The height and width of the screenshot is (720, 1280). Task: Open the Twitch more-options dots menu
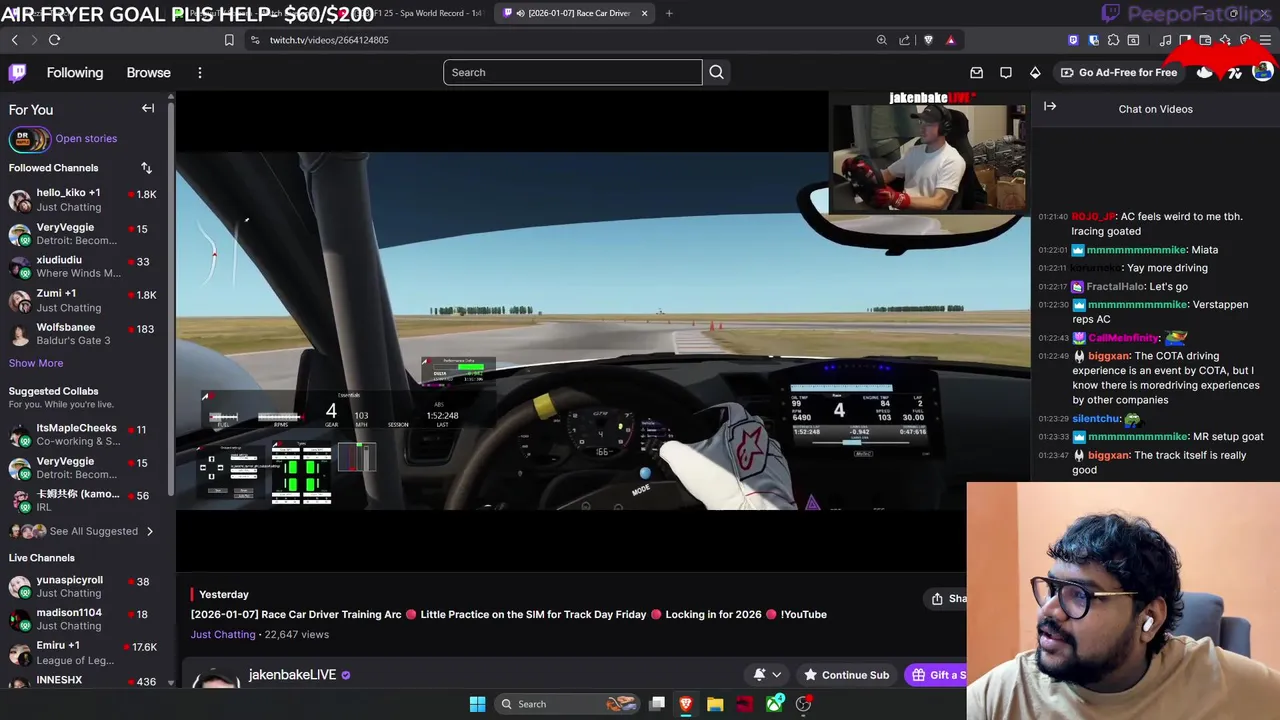200,73
